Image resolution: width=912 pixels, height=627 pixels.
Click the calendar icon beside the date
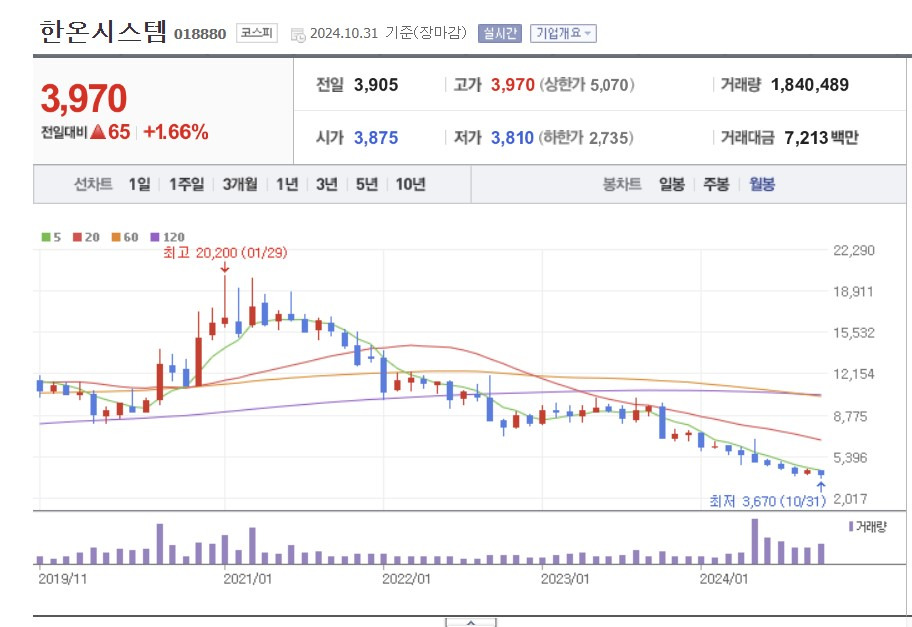pyautogui.click(x=298, y=35)
